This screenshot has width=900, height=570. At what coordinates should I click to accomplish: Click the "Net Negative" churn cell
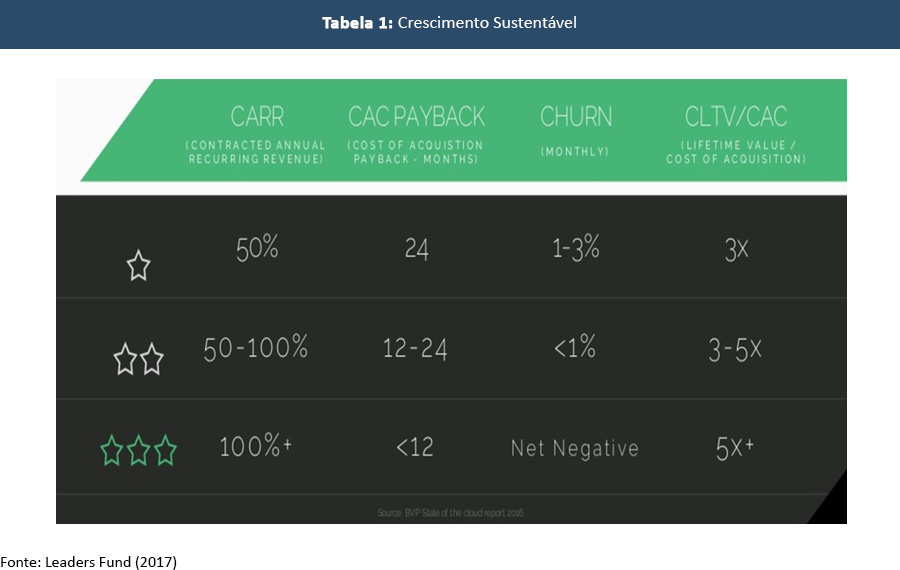click(x=574, y=448)
